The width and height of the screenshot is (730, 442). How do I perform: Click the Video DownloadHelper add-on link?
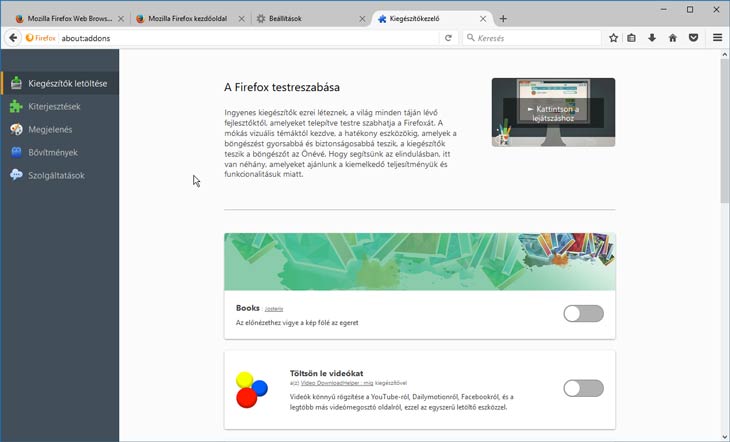(x=337, y=383)
